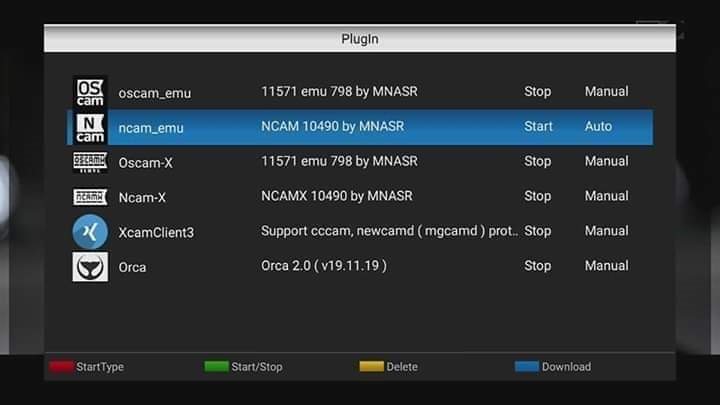
Task: Click Ncam-X's Manual start type
Action: coord(607,196)
